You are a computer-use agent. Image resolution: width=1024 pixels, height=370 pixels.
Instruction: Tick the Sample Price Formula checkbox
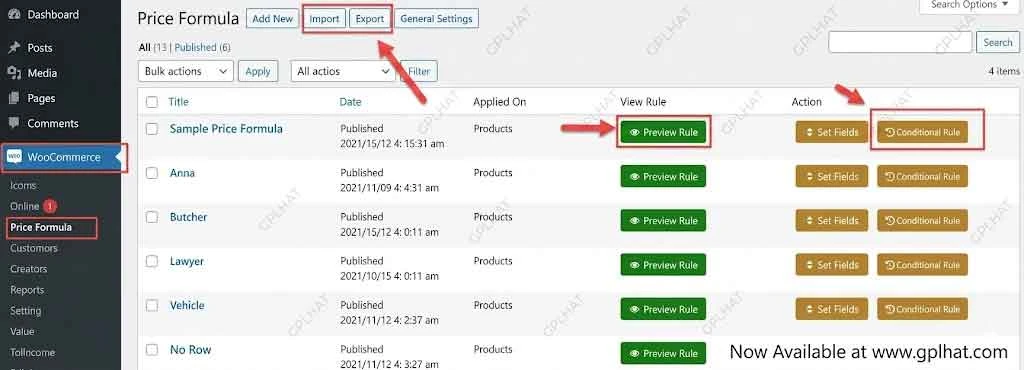tap(152, 129)
